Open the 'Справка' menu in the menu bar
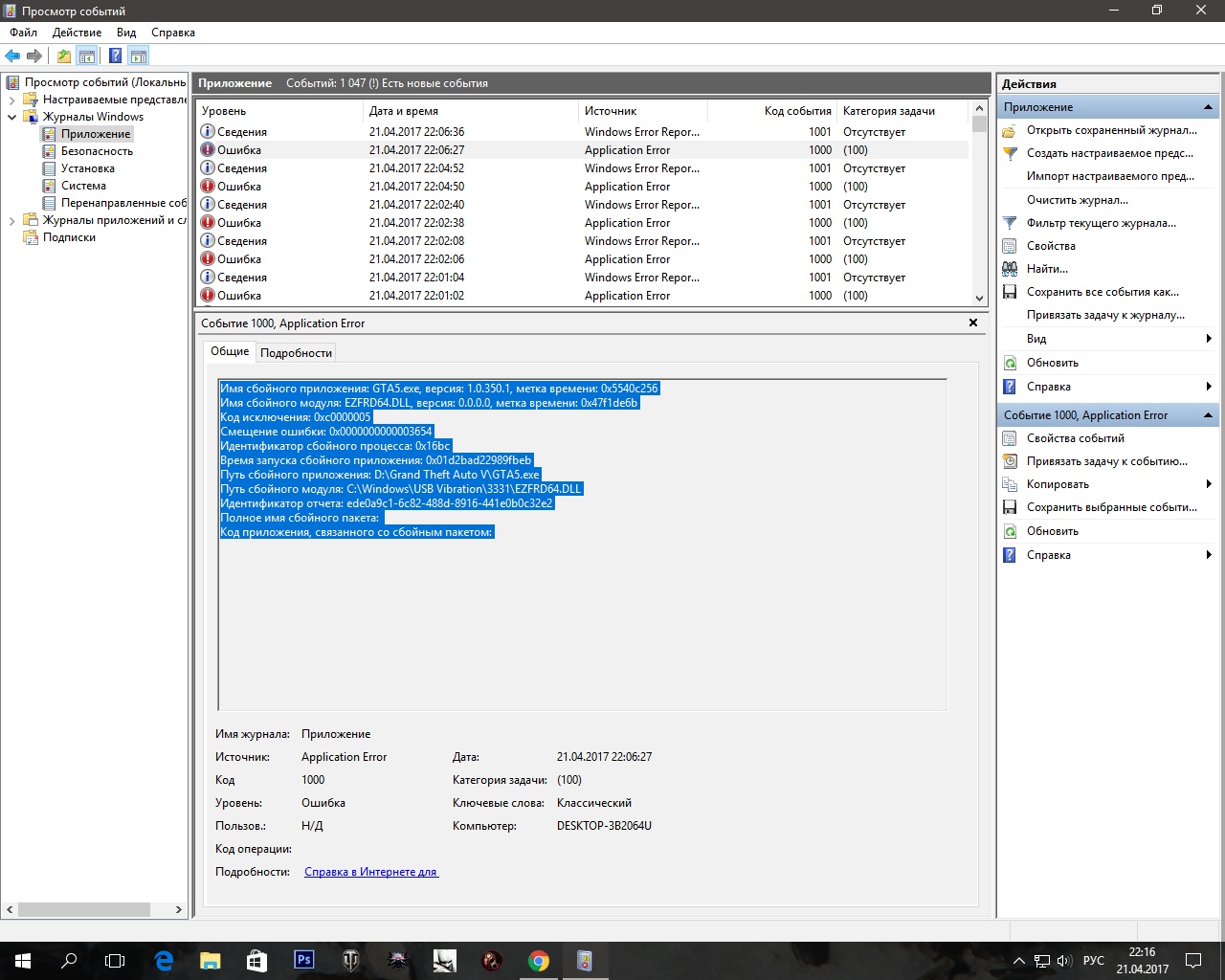This screenshot has height=980, width=1225. pyautogui.click(x=173, y=33)
